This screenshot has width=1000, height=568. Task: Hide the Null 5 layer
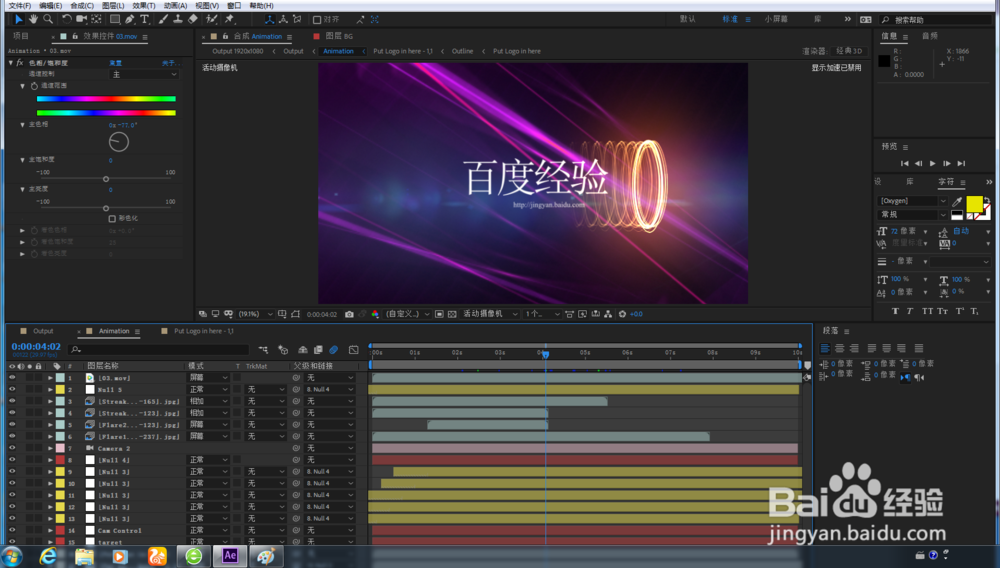coord(11,389)
